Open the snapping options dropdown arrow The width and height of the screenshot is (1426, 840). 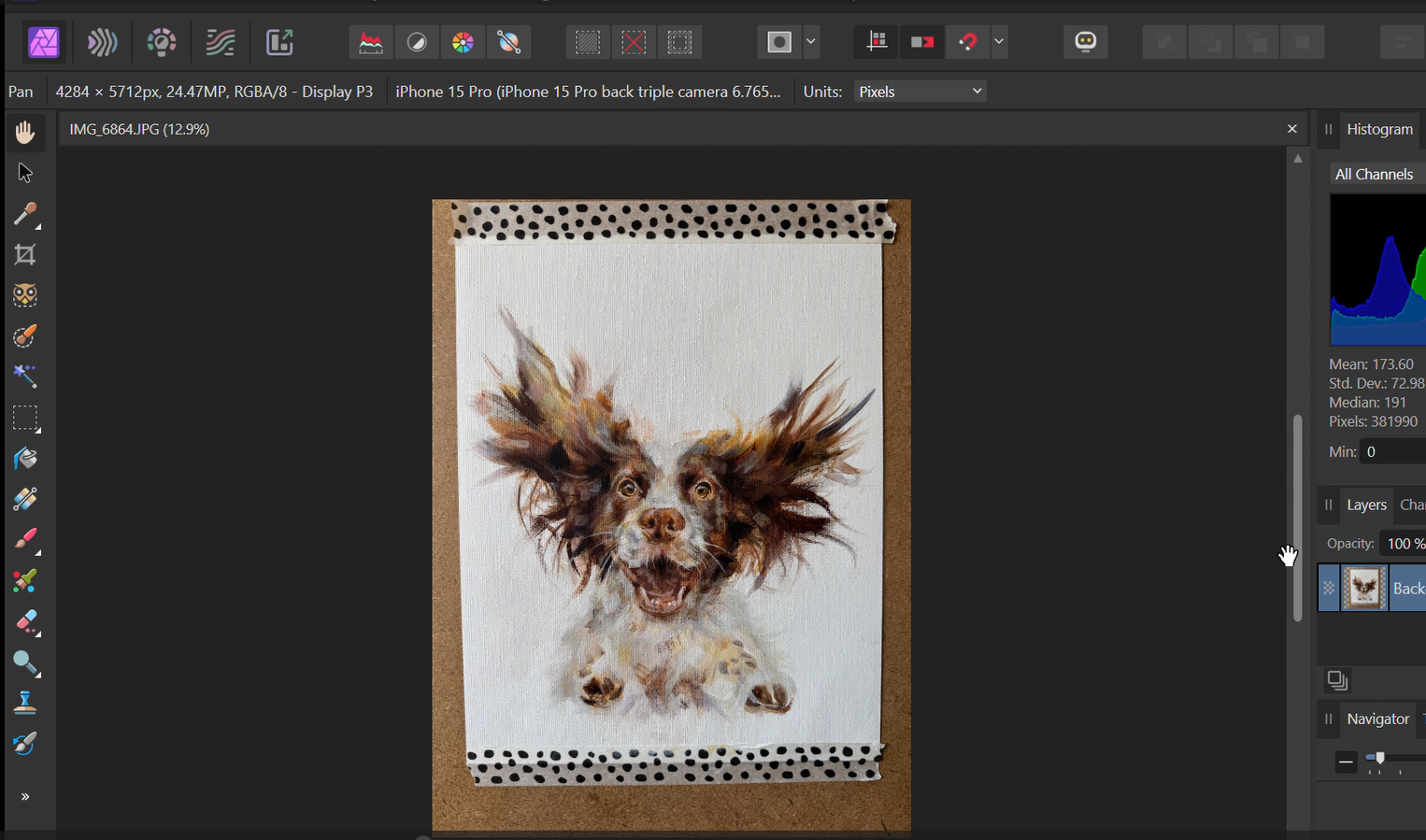pos(999,42)
